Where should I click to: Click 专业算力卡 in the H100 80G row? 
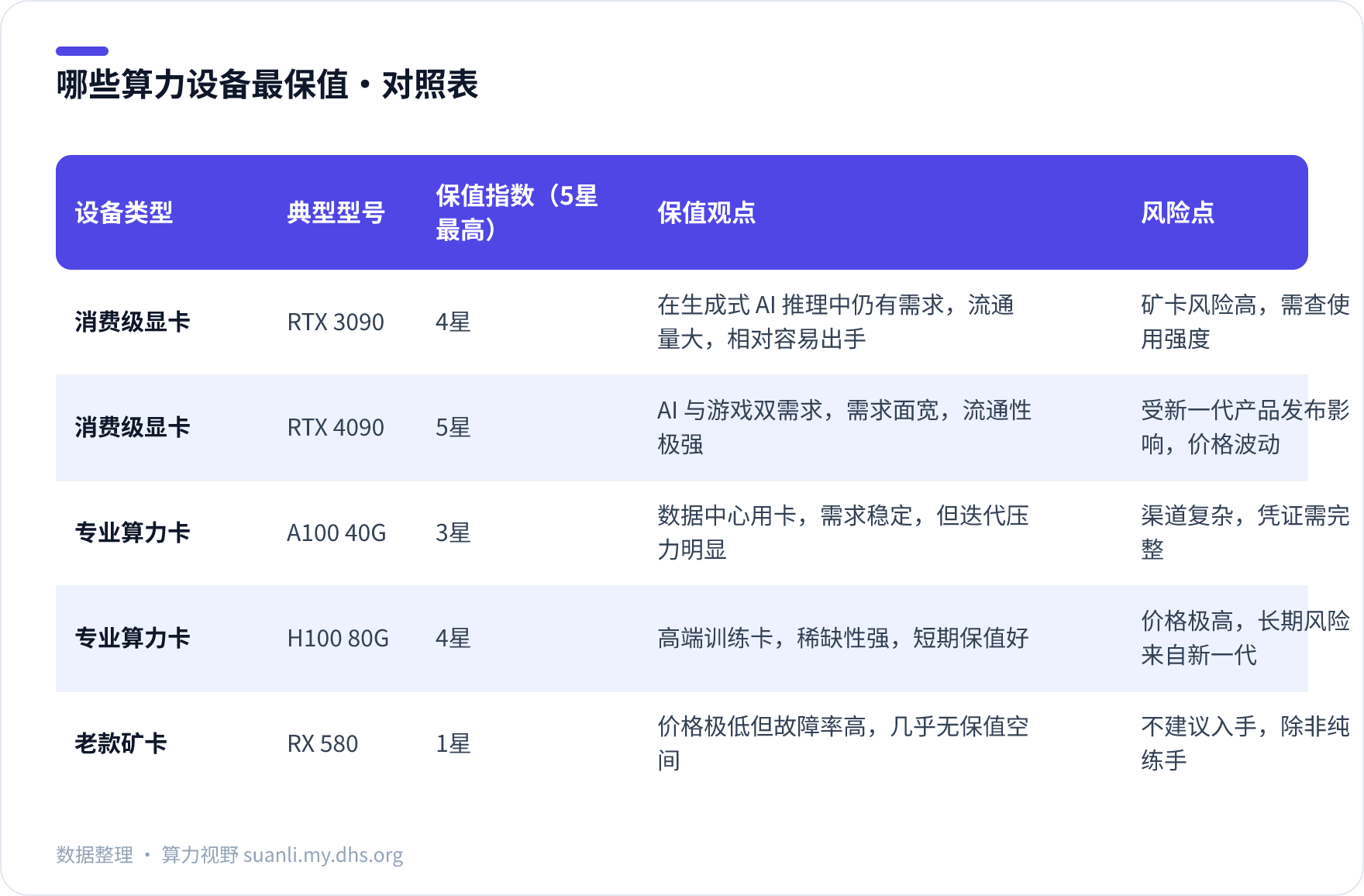pos(133,639)
